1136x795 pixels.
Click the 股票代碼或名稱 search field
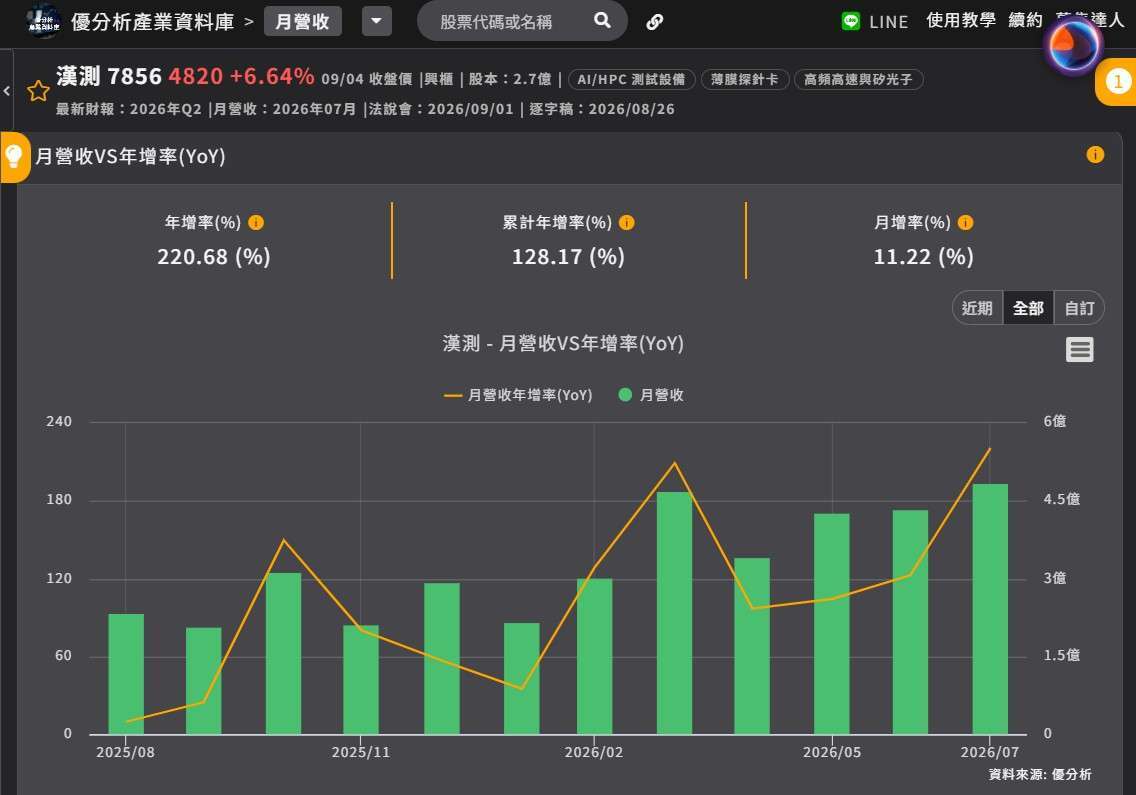click(507, 22)
